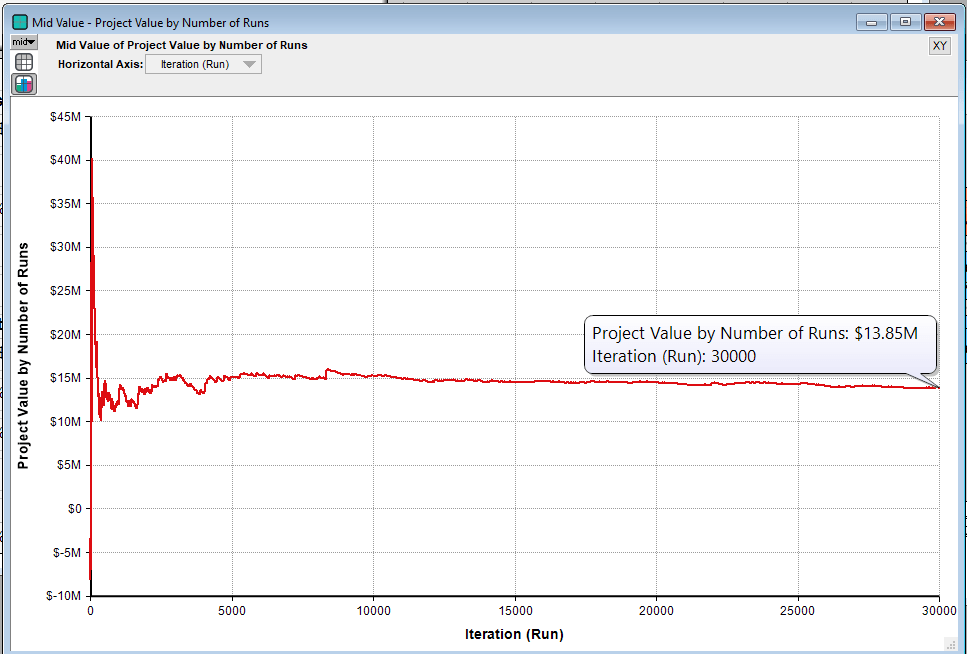
Task: Click the 15000 horizontal axis tick label
Action: tap(514, 610)
